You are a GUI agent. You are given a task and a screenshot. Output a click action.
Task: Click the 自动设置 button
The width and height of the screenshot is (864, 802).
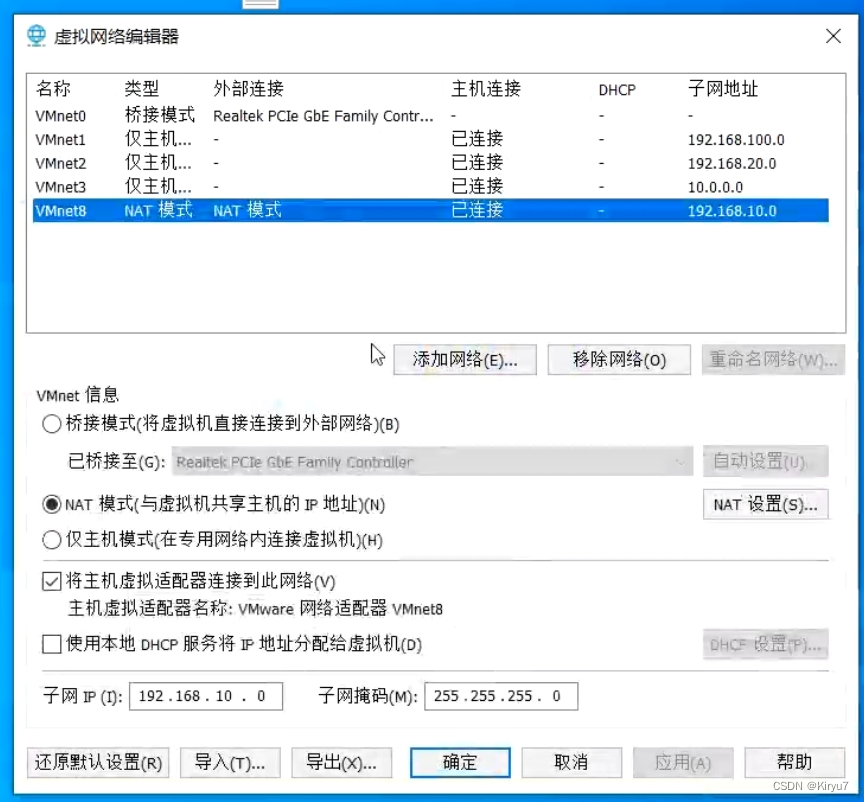coord(765,461)
